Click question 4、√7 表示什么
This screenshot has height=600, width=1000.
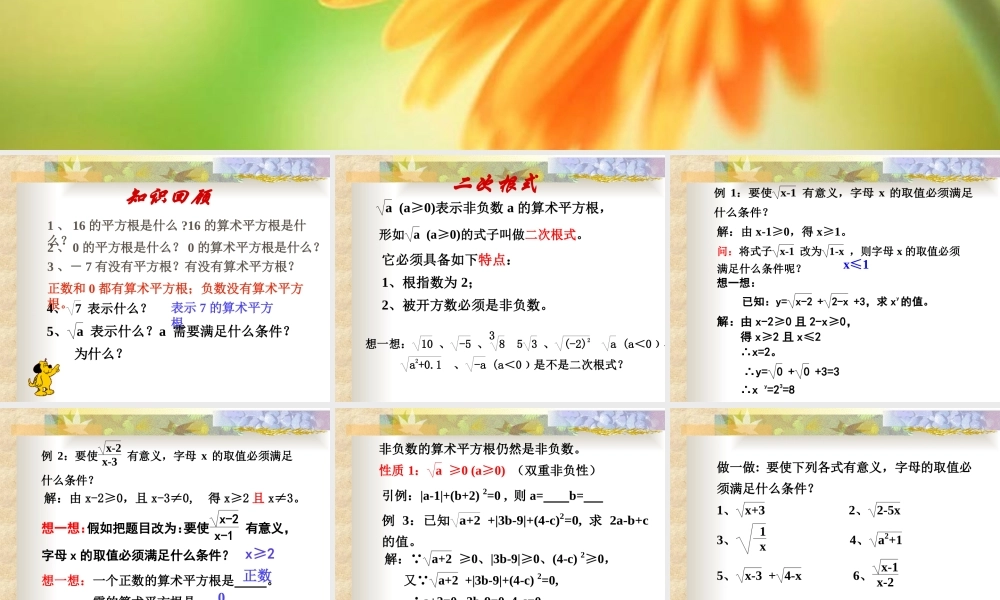click(97, 309)
